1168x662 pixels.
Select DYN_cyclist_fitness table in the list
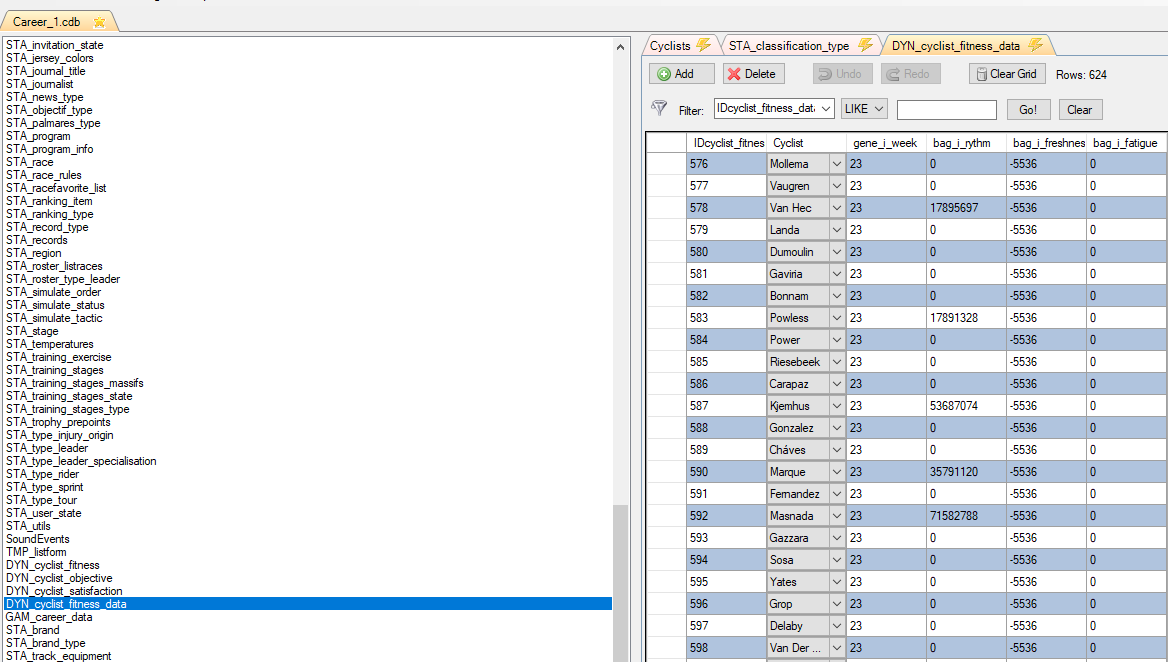point(52,565)
